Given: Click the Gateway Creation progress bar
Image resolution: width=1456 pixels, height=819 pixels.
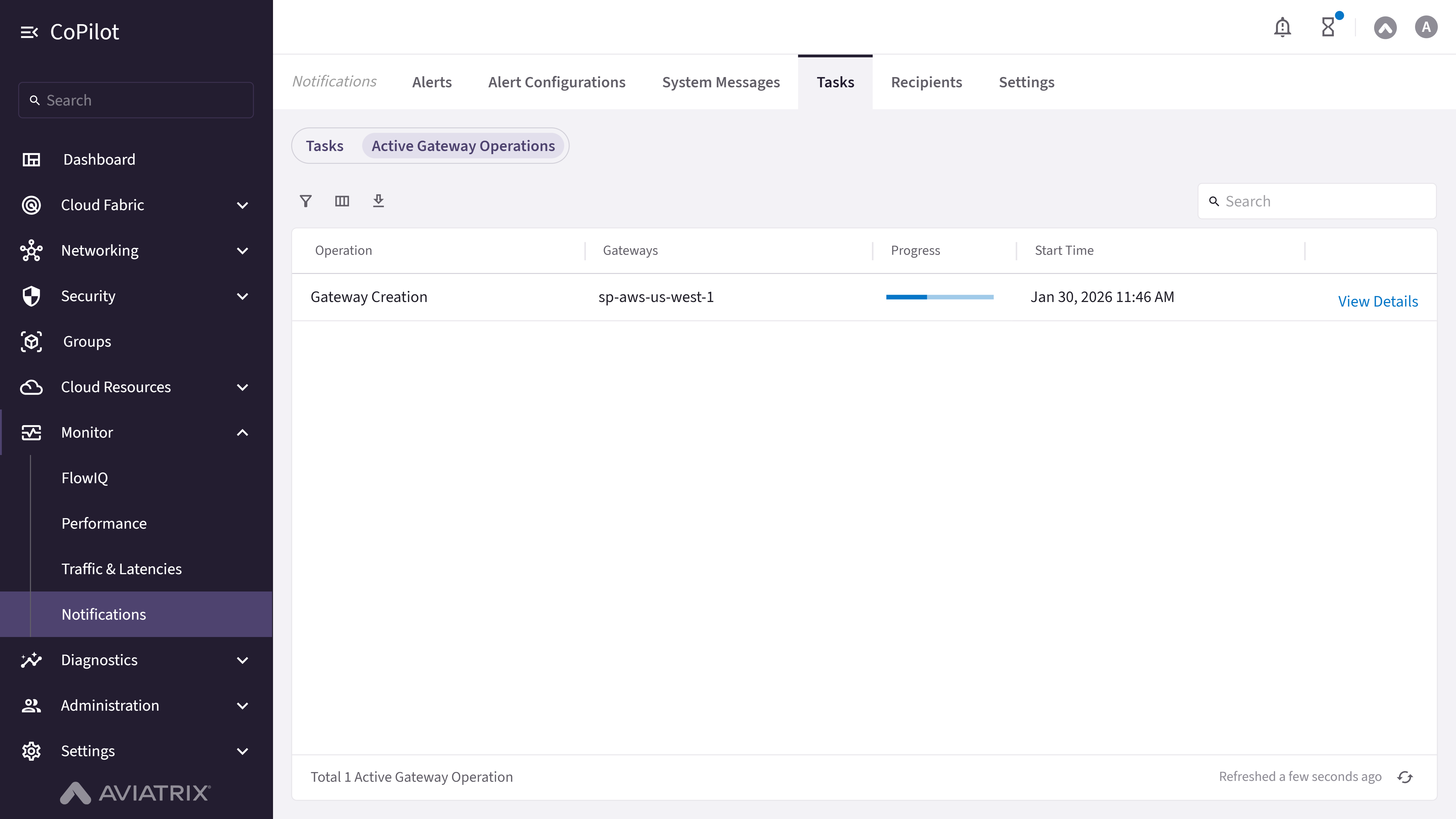Looking at the screenshot, I should (939, 297).
